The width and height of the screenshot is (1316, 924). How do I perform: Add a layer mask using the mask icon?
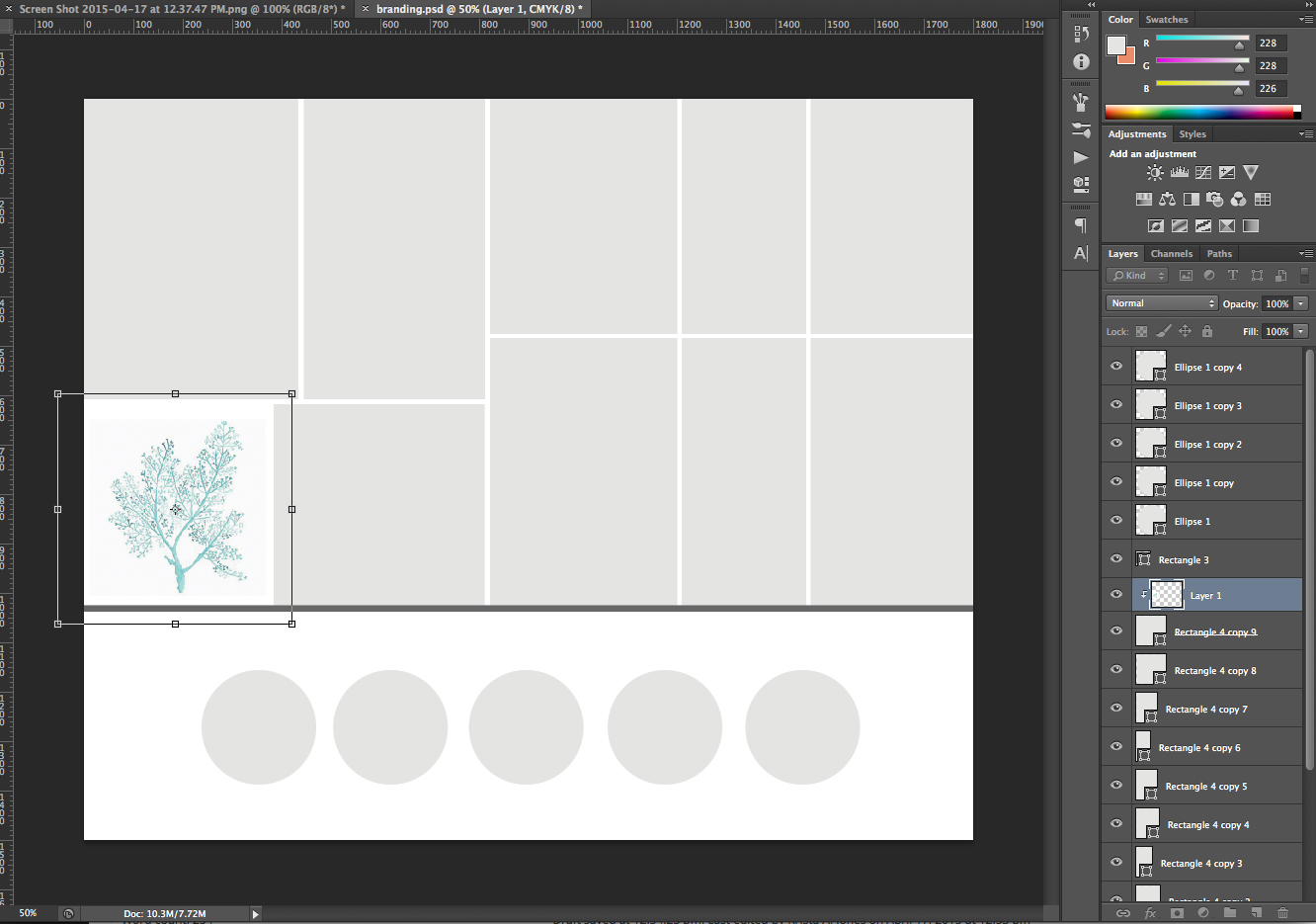click(1176, 914)
